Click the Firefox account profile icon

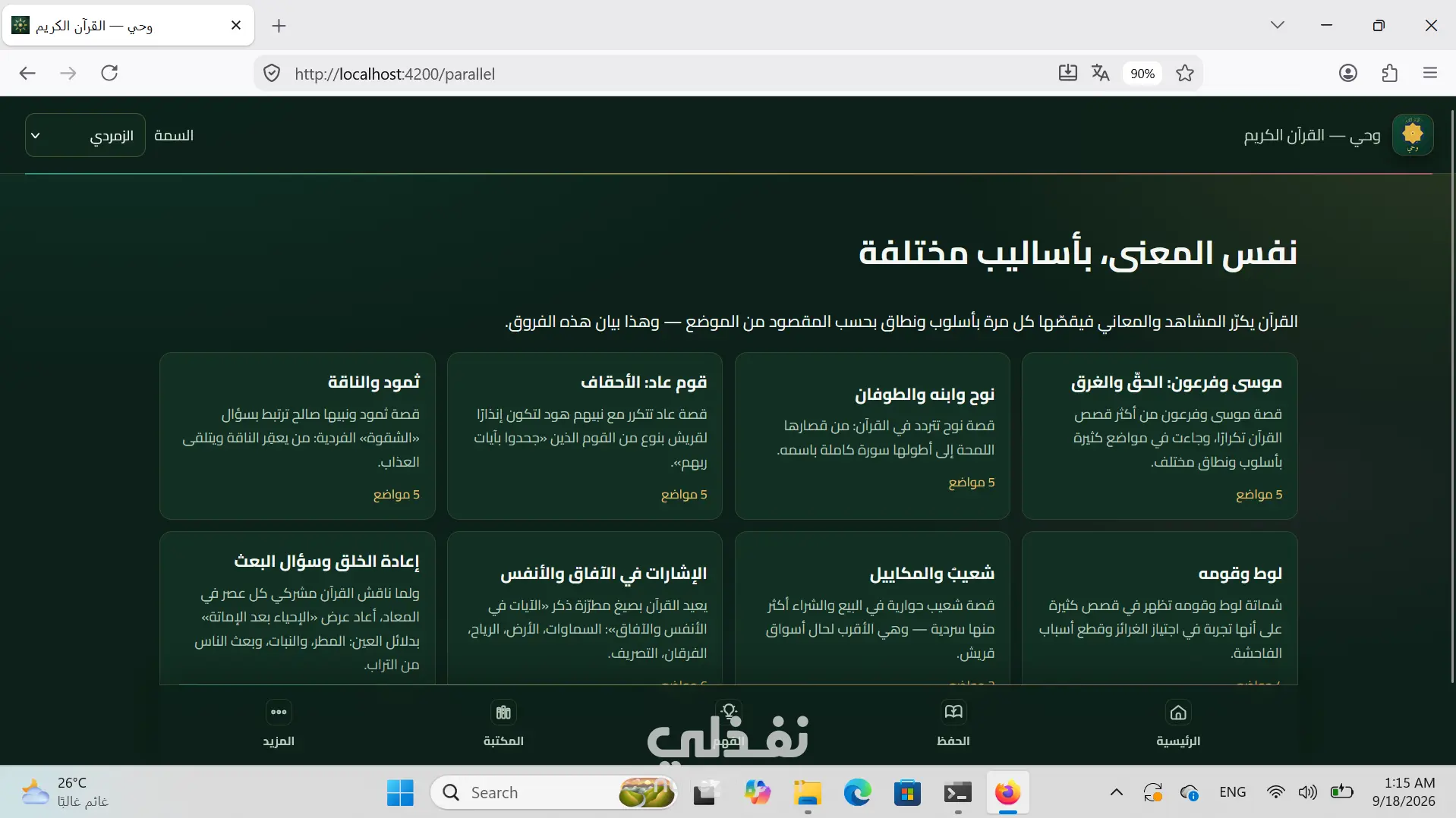[1348, 73]
